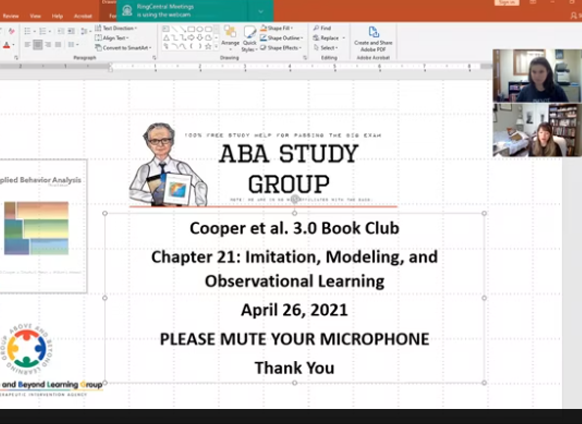Click the Shape Effects button
The width and height of the screenshot is (582, 424).
coord(281,48)
